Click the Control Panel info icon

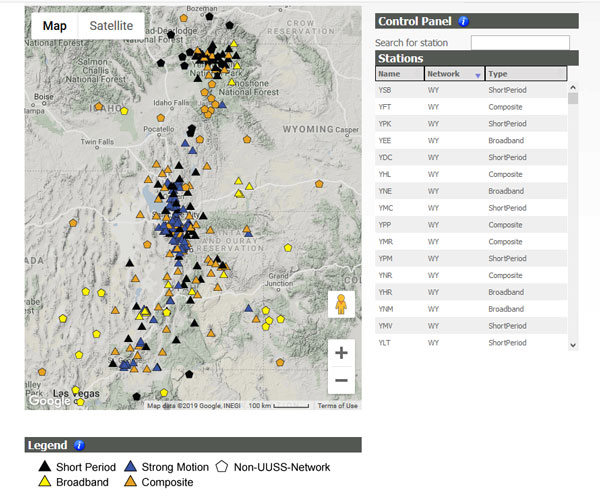(463, 21)
